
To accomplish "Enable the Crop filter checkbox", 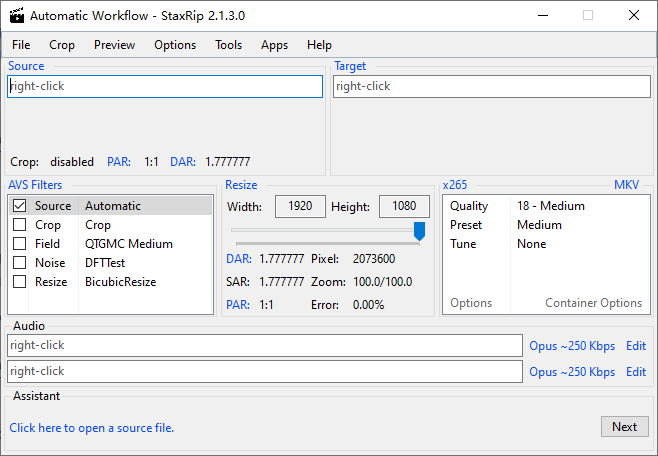I will tap(19, 225).
